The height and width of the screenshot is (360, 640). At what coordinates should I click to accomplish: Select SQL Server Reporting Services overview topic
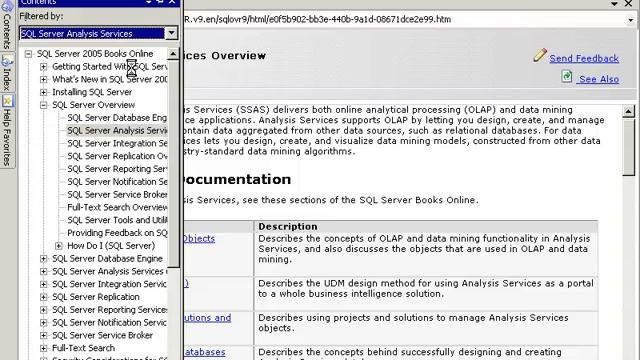(x=117, y=169)
